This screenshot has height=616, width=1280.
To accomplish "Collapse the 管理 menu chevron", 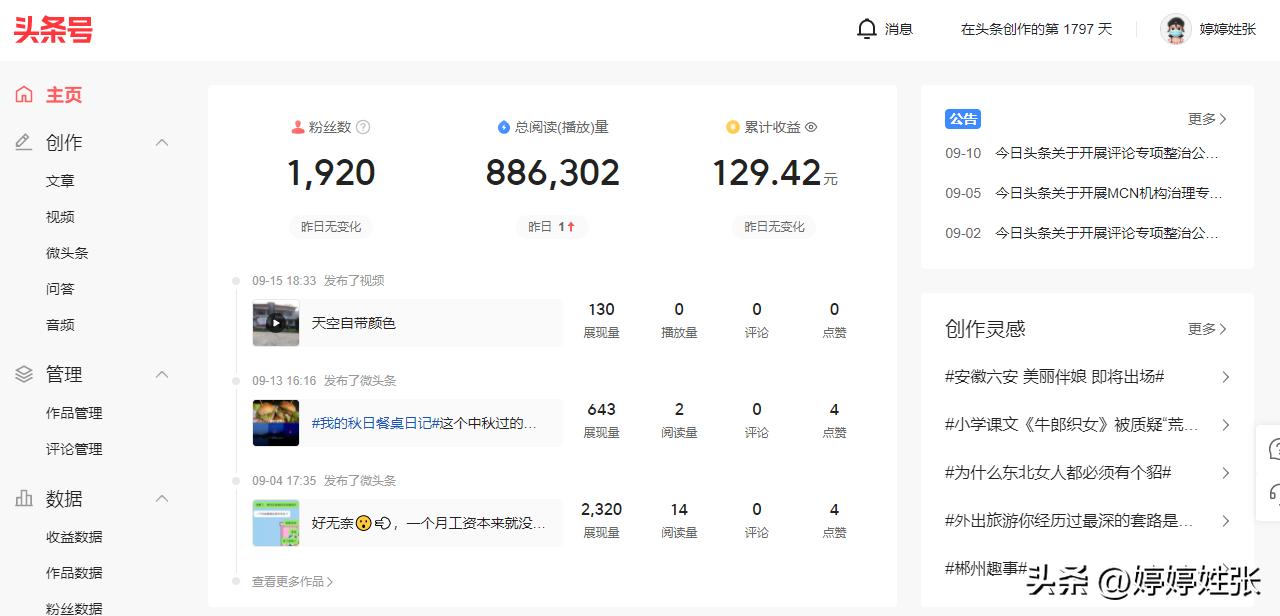I will pos(162,374).
